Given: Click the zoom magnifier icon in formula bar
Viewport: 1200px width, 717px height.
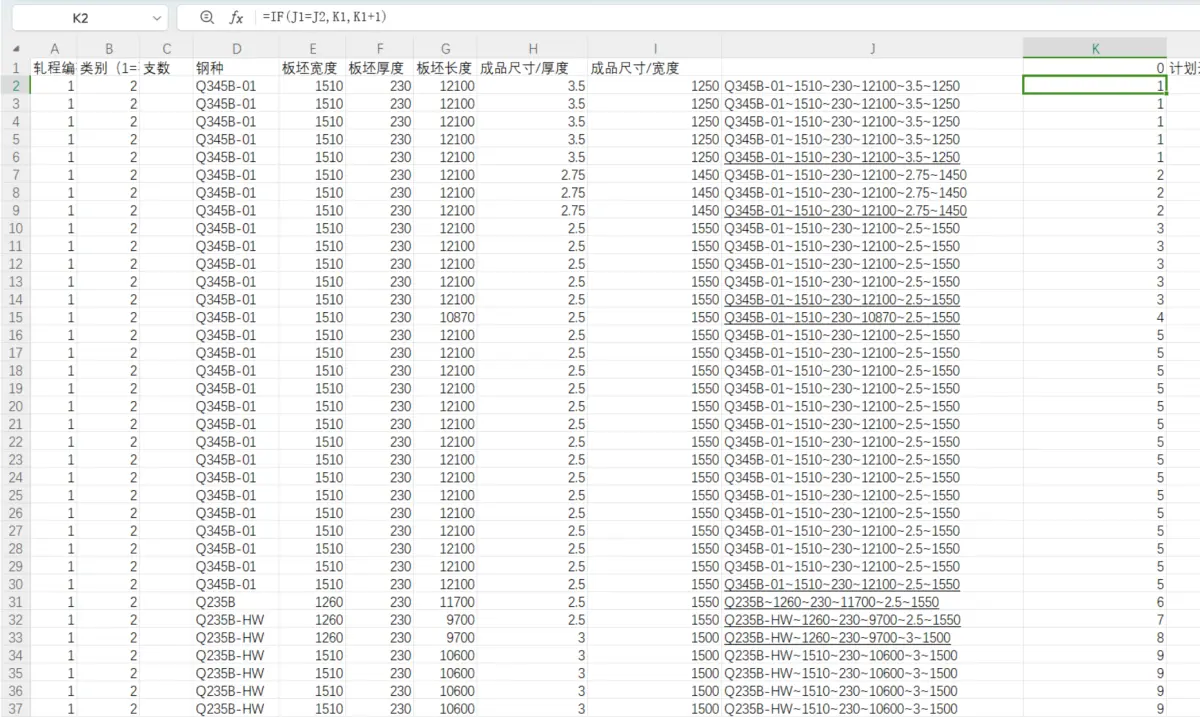Looking at the screenshot, I should [x=207, y=17].
